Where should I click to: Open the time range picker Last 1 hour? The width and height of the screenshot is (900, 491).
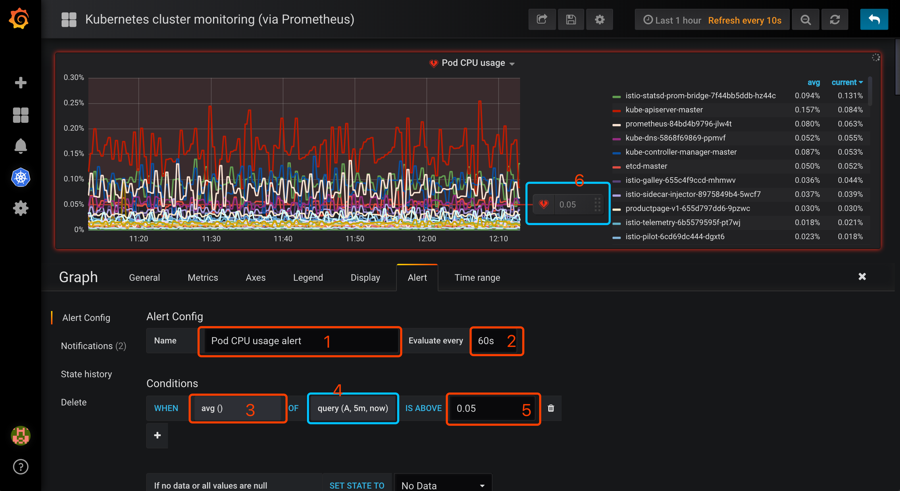pos(672,20)
